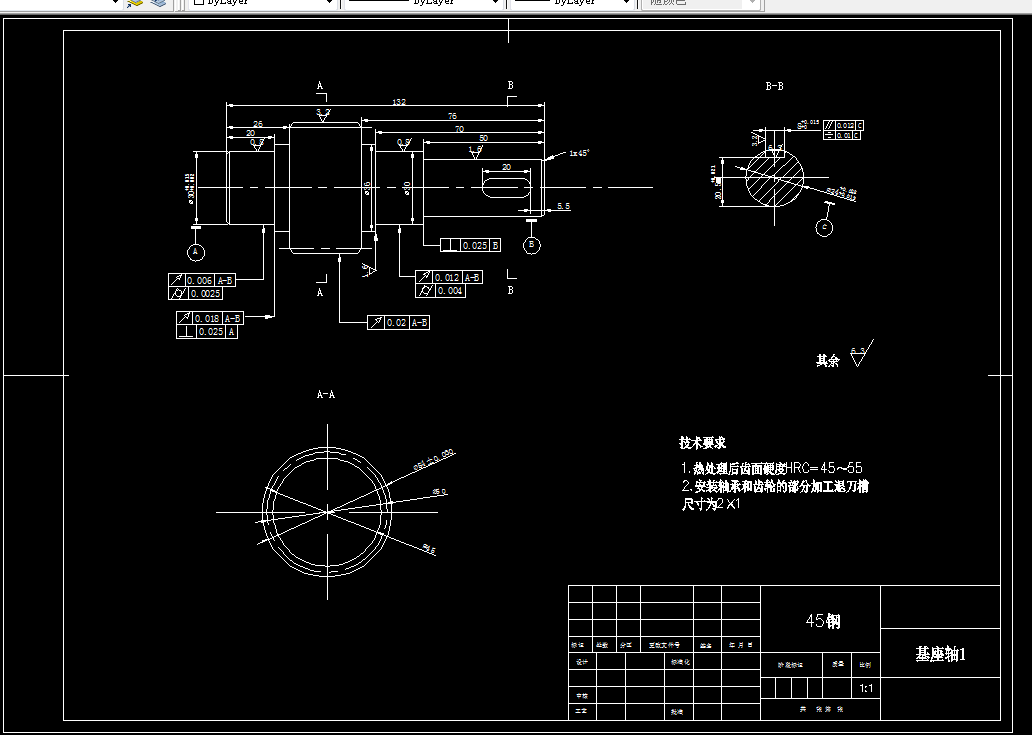The width and height of the screenshot is (1032, 735).
Task: Select the 20.5 dimension in B-B view
Action: [x=717, y=191]
